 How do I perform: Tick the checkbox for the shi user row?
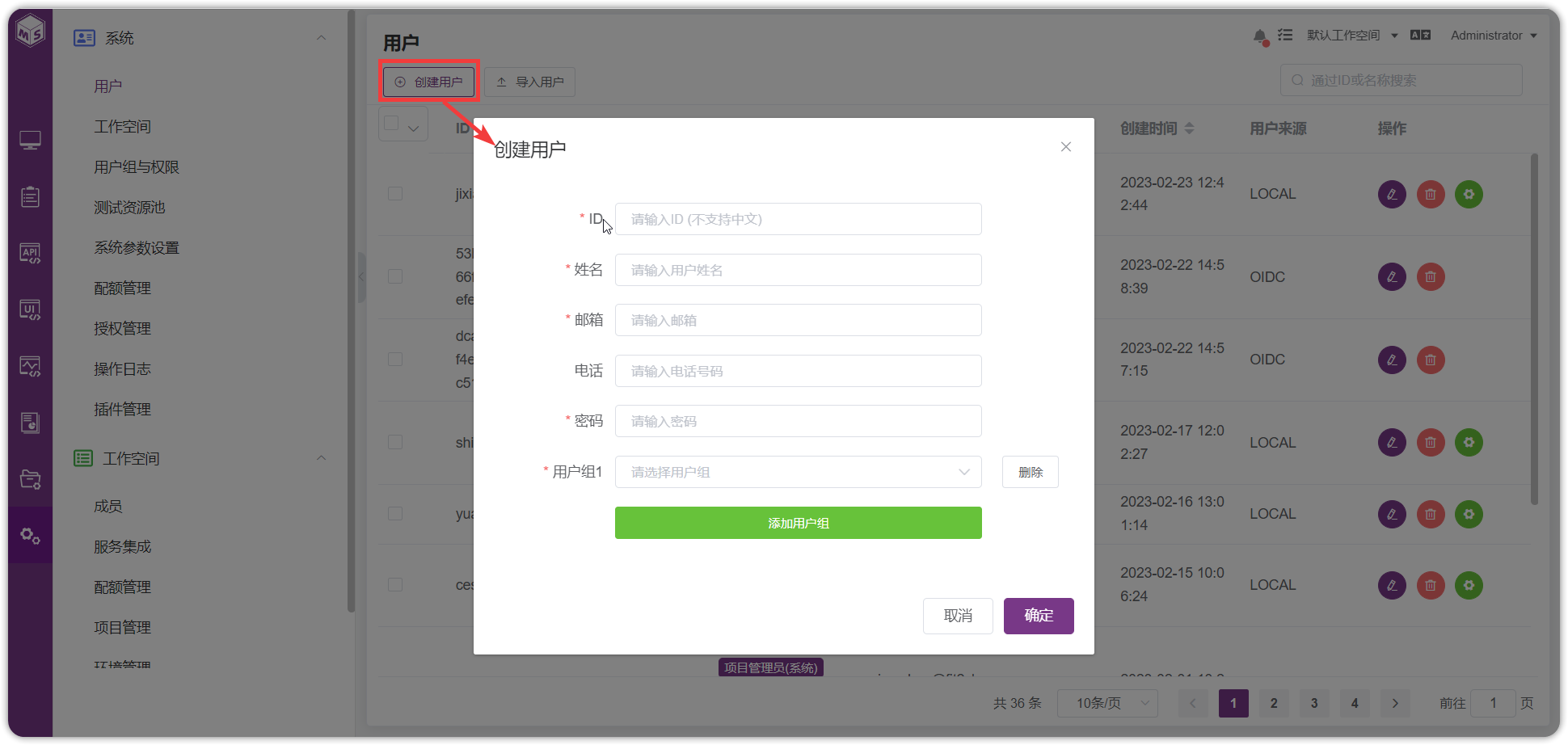pyautogui.click(x=395, y=442)
